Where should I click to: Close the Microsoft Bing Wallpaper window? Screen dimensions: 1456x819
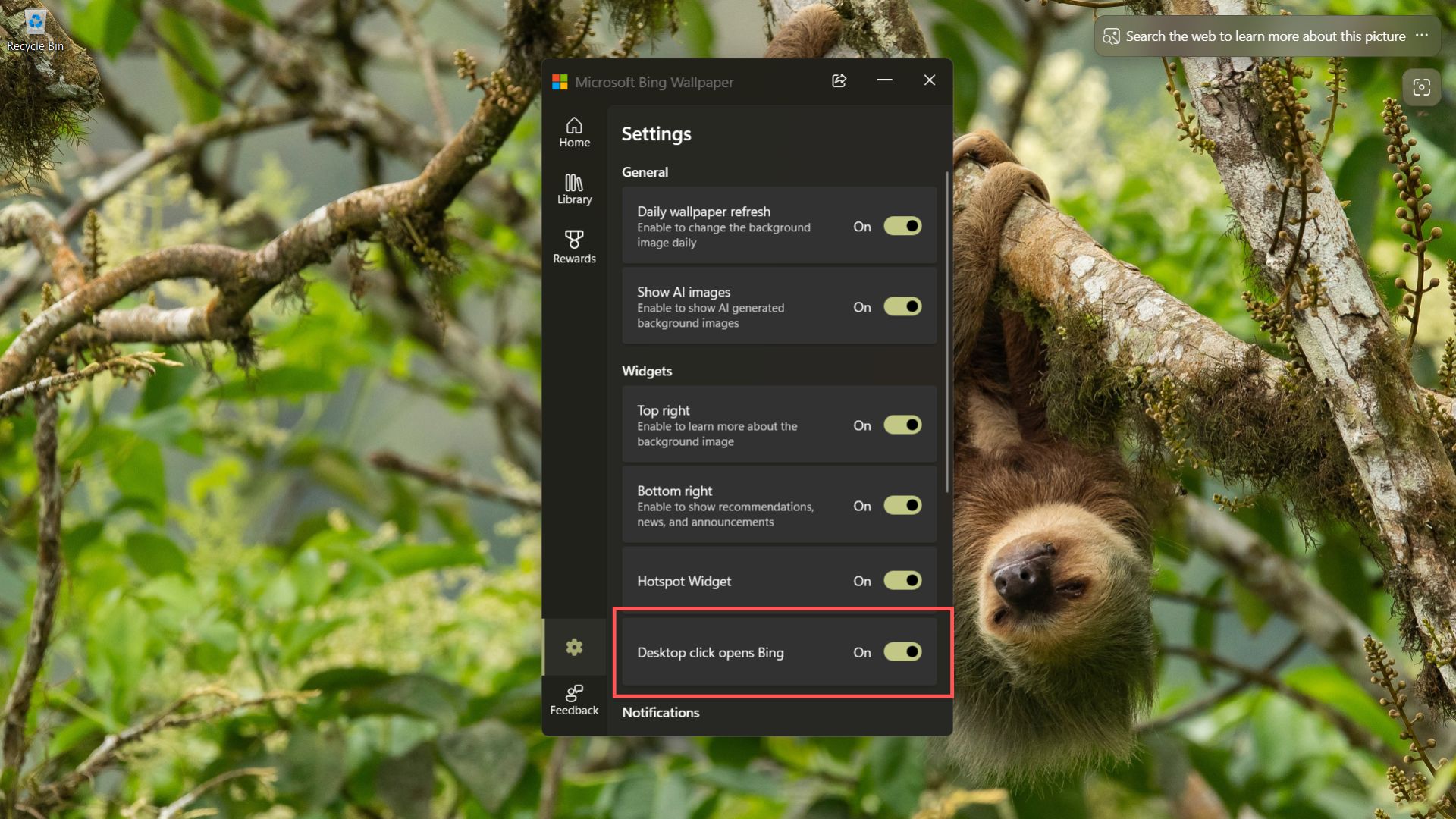click(929, 80)
